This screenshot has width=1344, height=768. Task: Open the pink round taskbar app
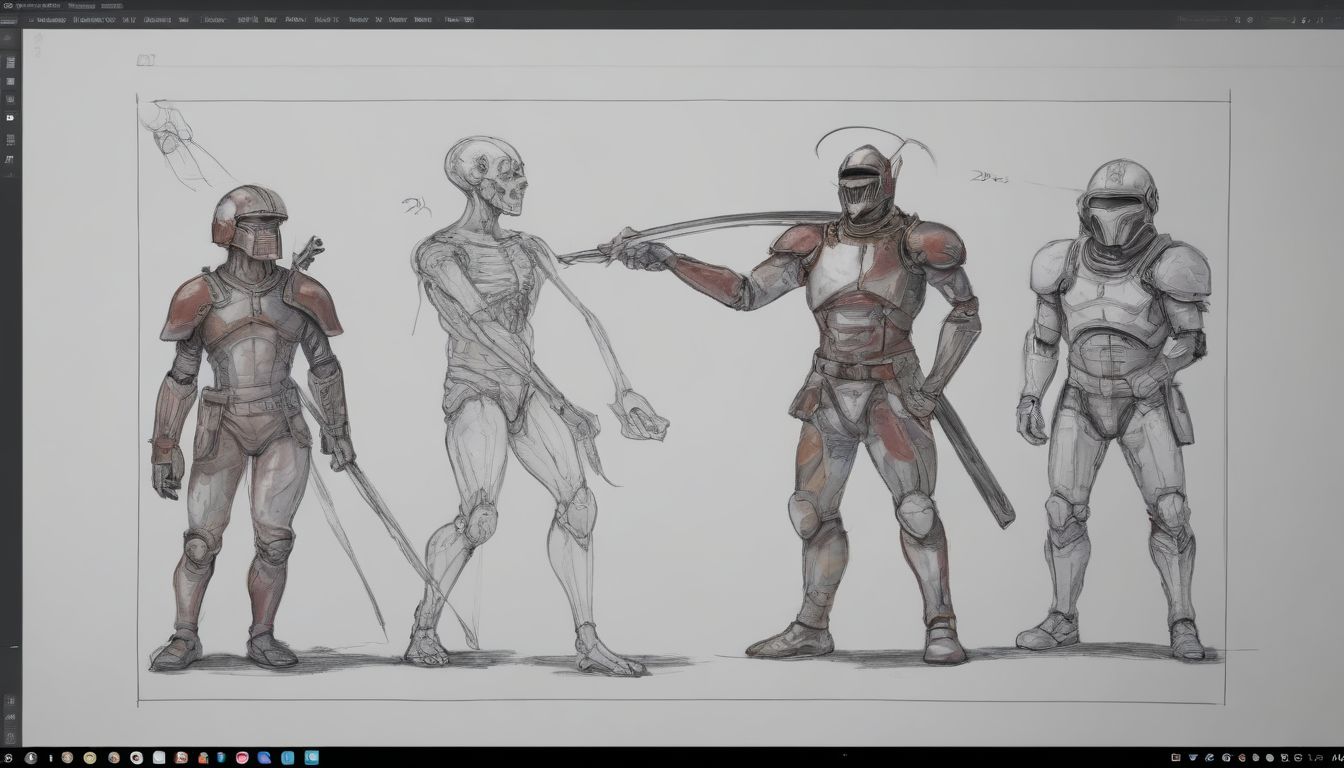242,758
